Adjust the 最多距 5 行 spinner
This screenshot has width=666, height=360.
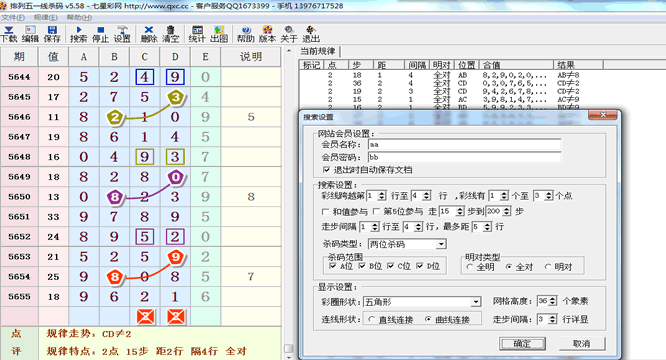tap(487, 227)
